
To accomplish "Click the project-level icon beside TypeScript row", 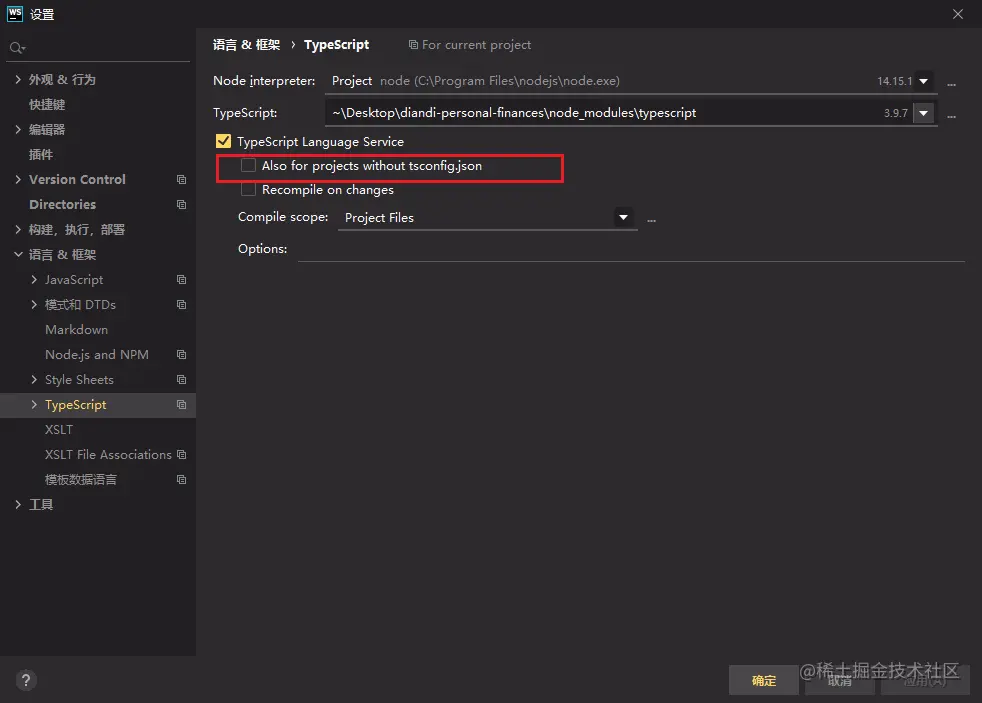I will click(x=182, y=405).
